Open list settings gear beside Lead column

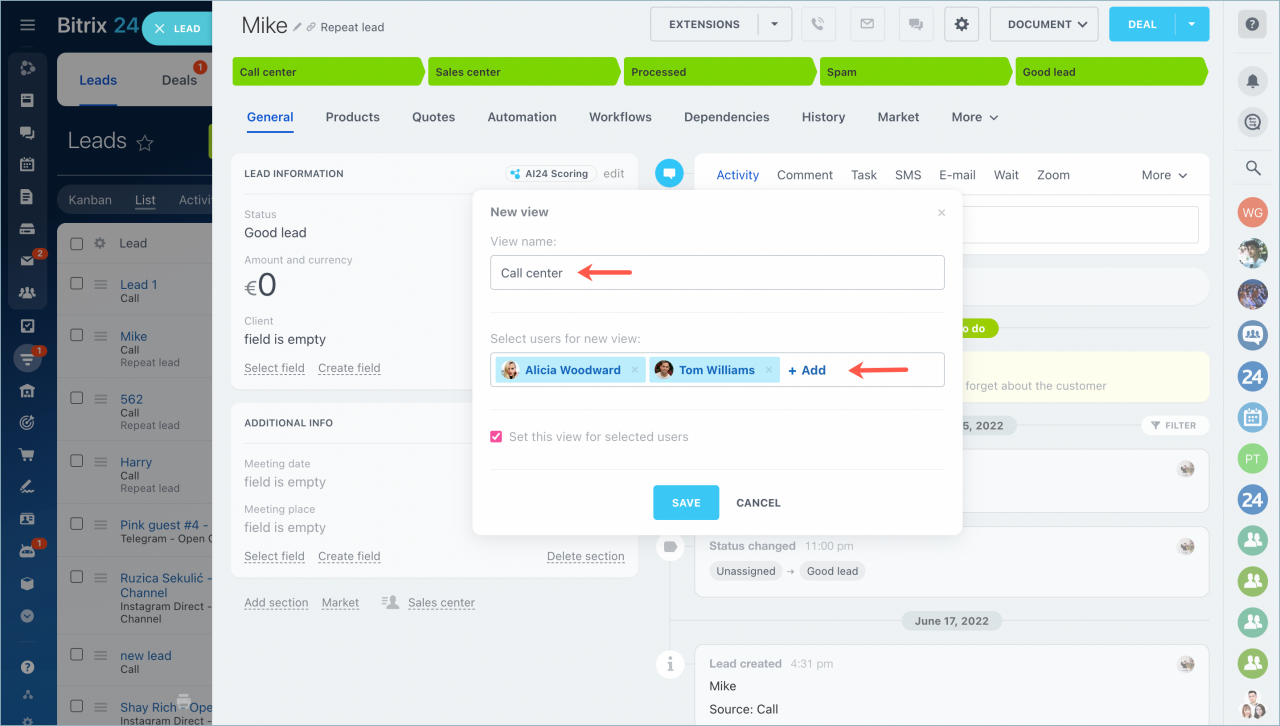tap(99, 243)
